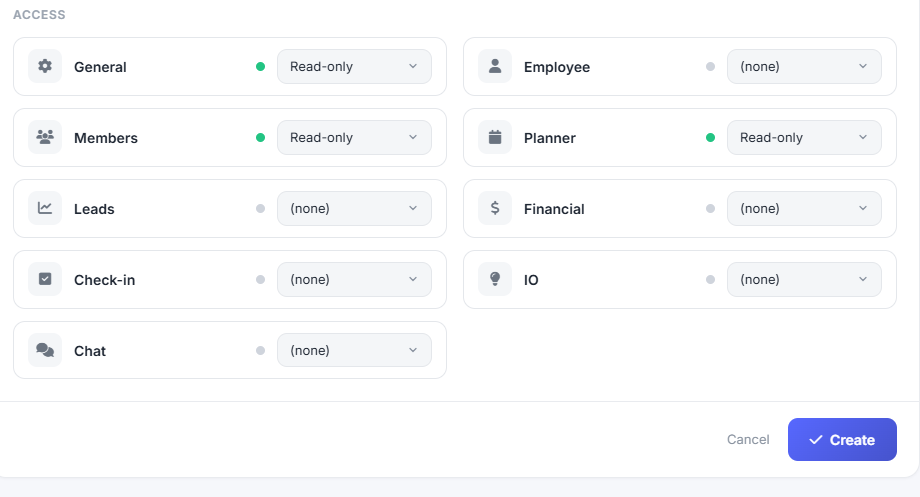Click the Planner calendar icon
Image resolution: width=920 pixels, height=497 pixels.
pos(495,137)
